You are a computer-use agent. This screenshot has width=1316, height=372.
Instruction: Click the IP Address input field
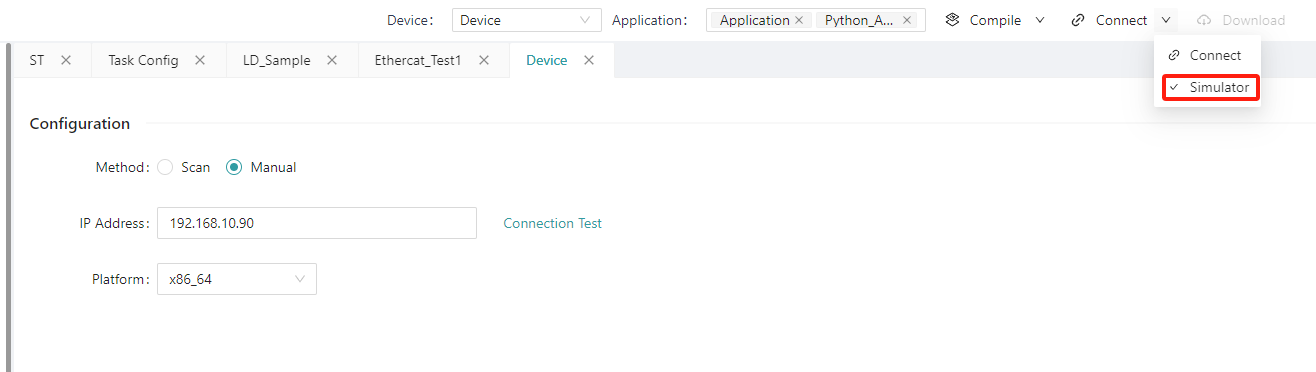[317, 223]
